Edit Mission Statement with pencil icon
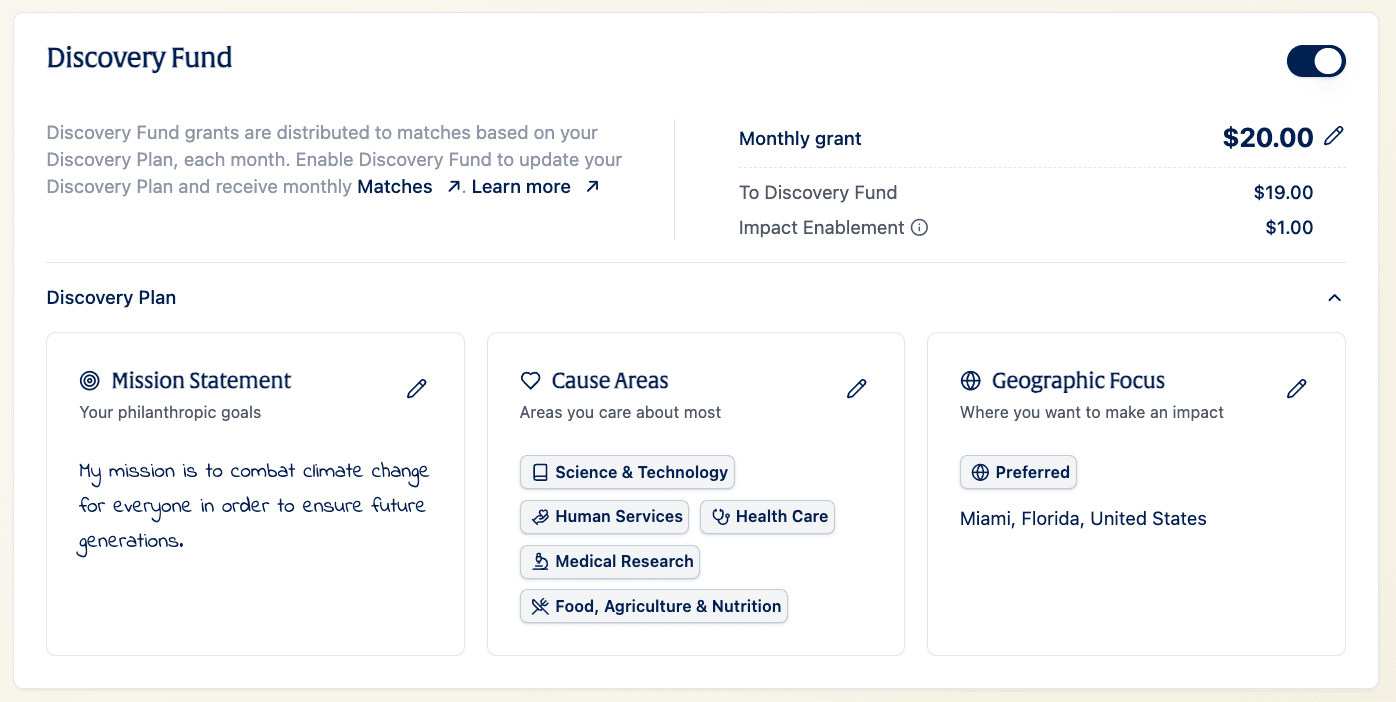 [x=417, y=389]
